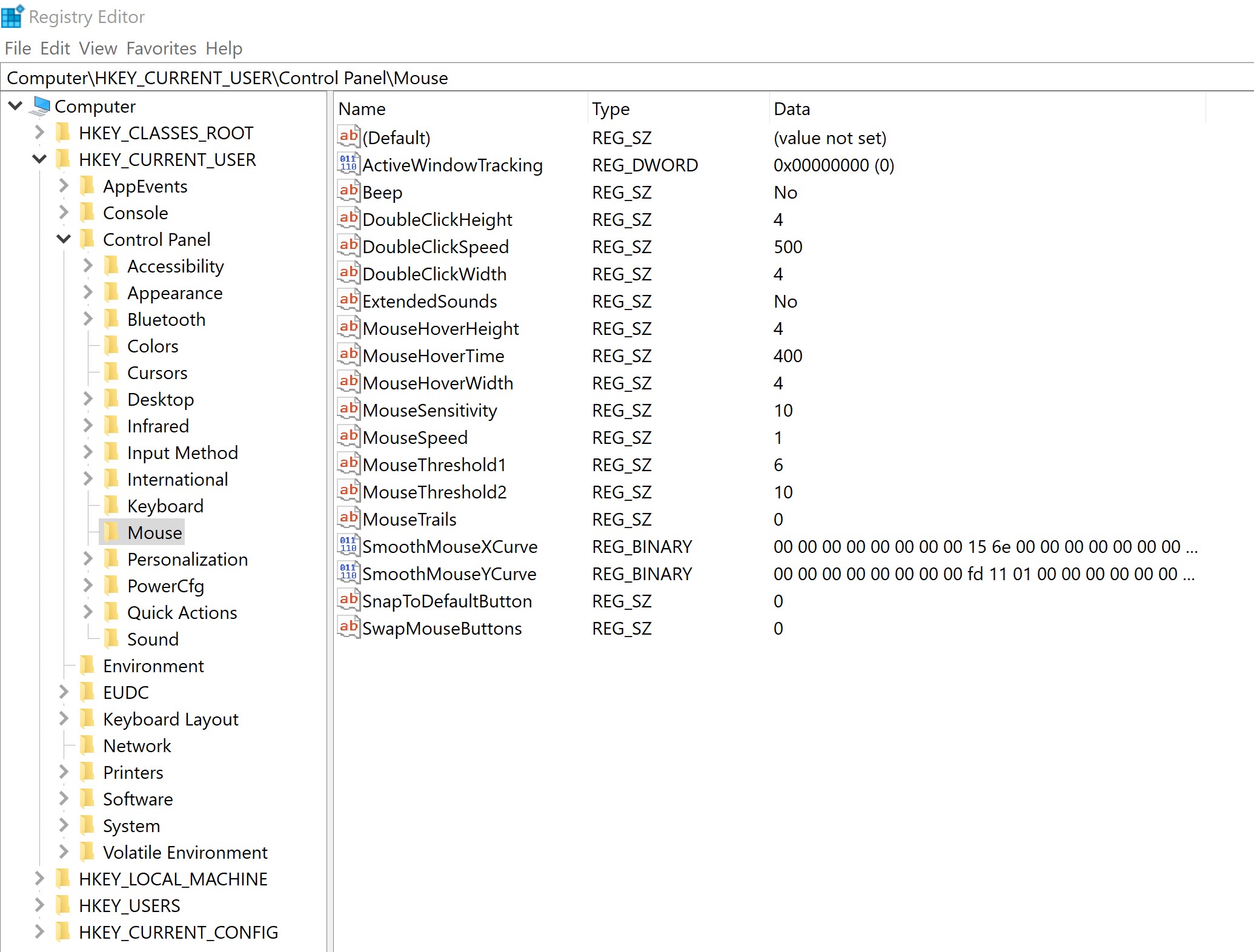Click the SmoothMouseXCurve binary value icon
Screen dimensions: 1254x952
coord(348,545)
